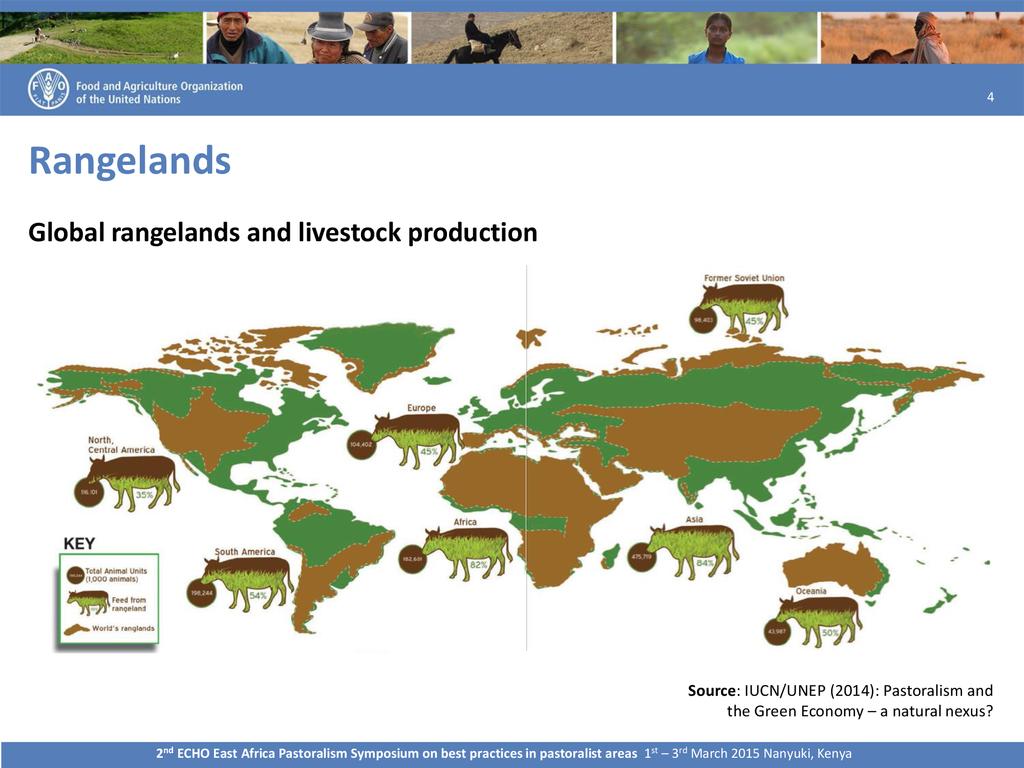The width and height of the screenshot is (1024, 768).
Task: Select the Oceania 50% livestock icon
Action: pyautogui.click(x=819, y=620)
